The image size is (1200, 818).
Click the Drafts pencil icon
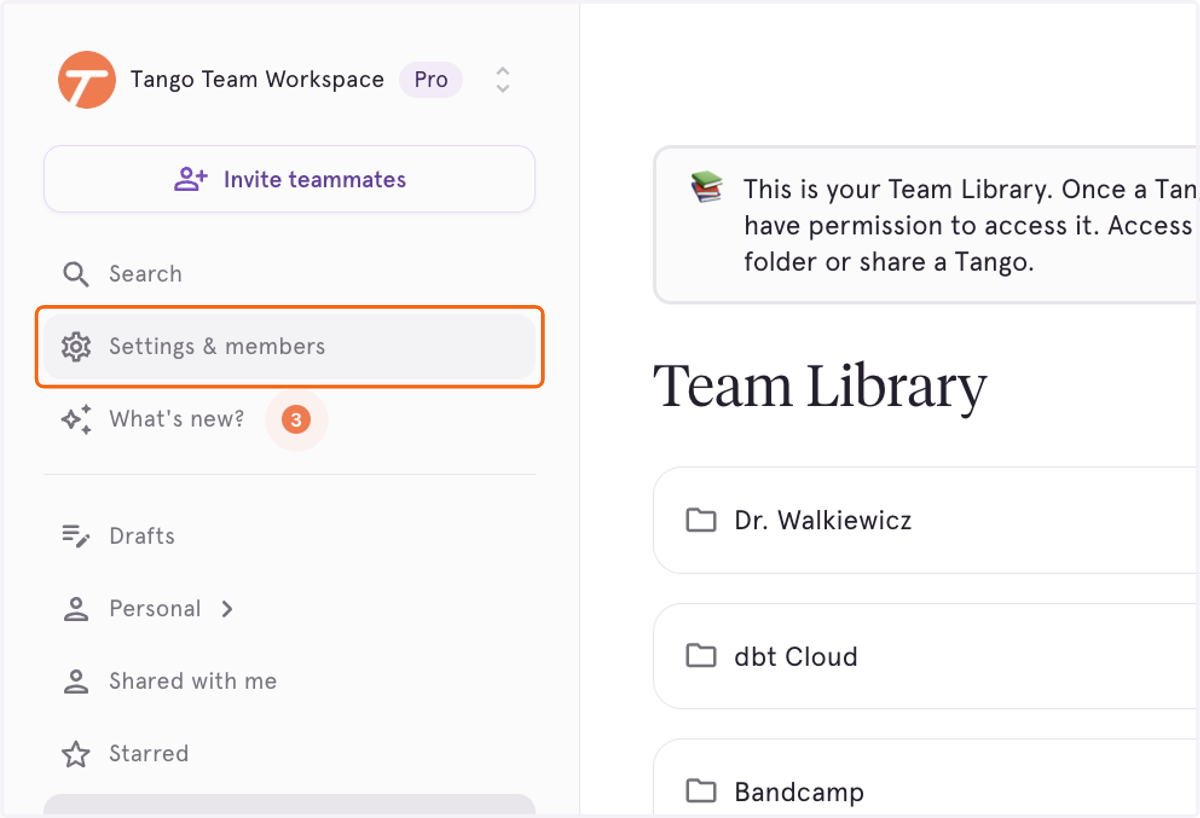(76, 536)
